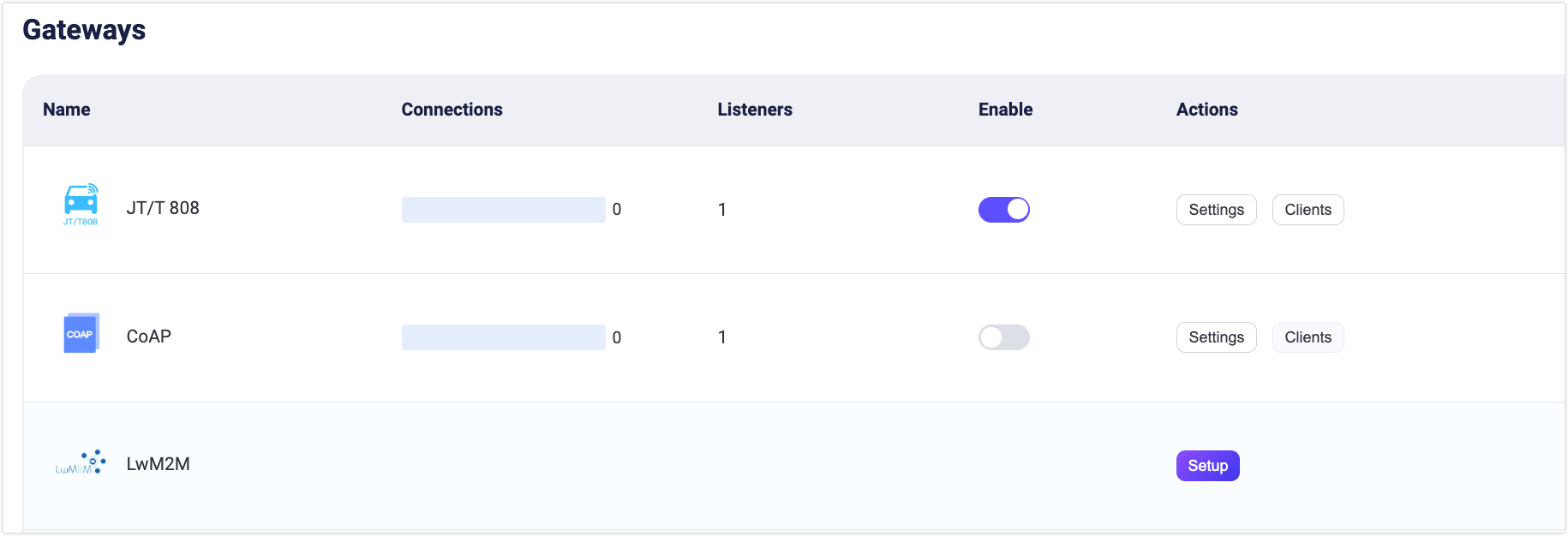Click the Enable column header
This screenshot has width=1568, height=536.
pos(1005,110)
